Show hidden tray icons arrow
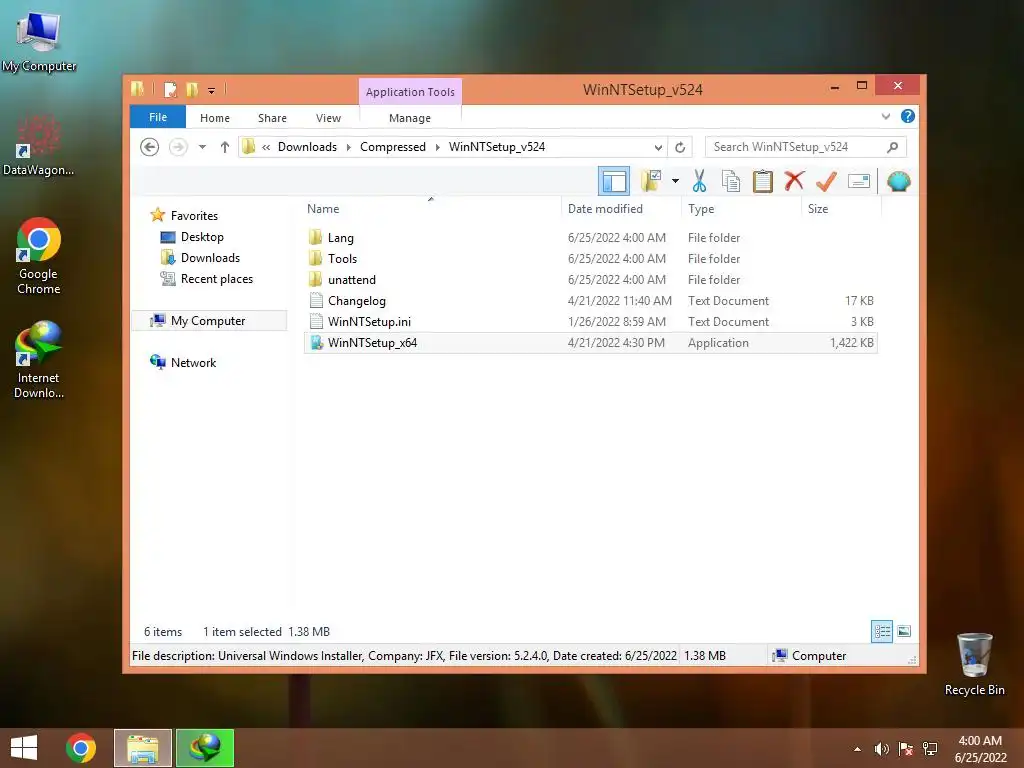The height and width of the screenshot is (768, 1024). (857, 749)
